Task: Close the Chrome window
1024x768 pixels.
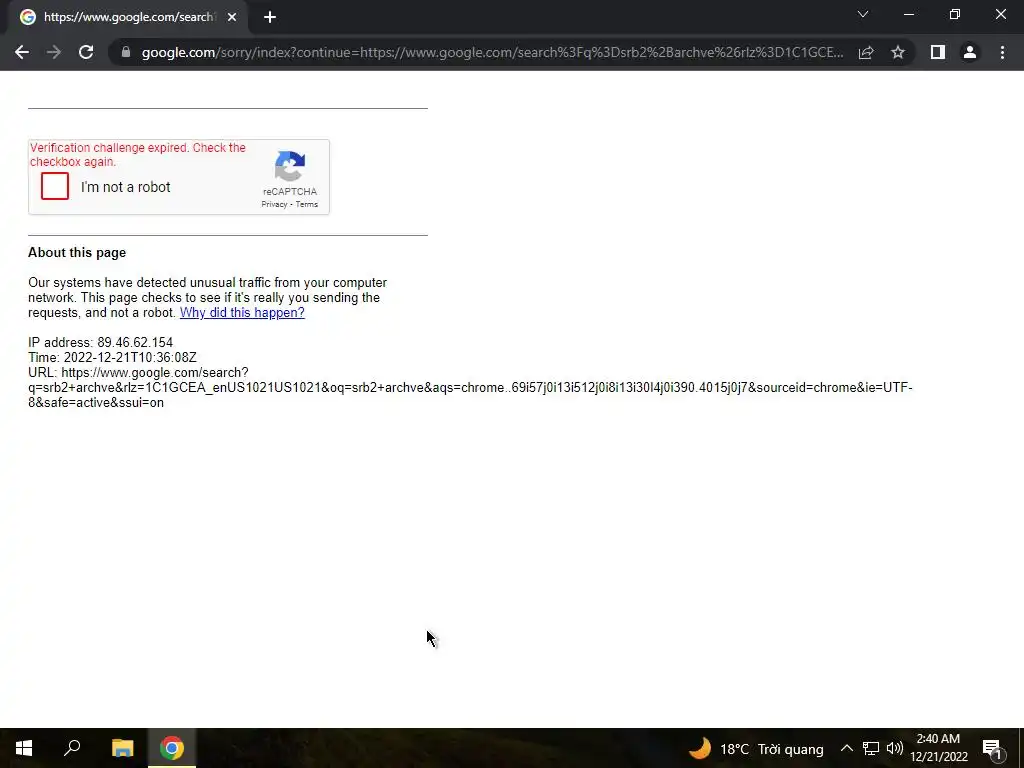Action: coord(1000,14)
